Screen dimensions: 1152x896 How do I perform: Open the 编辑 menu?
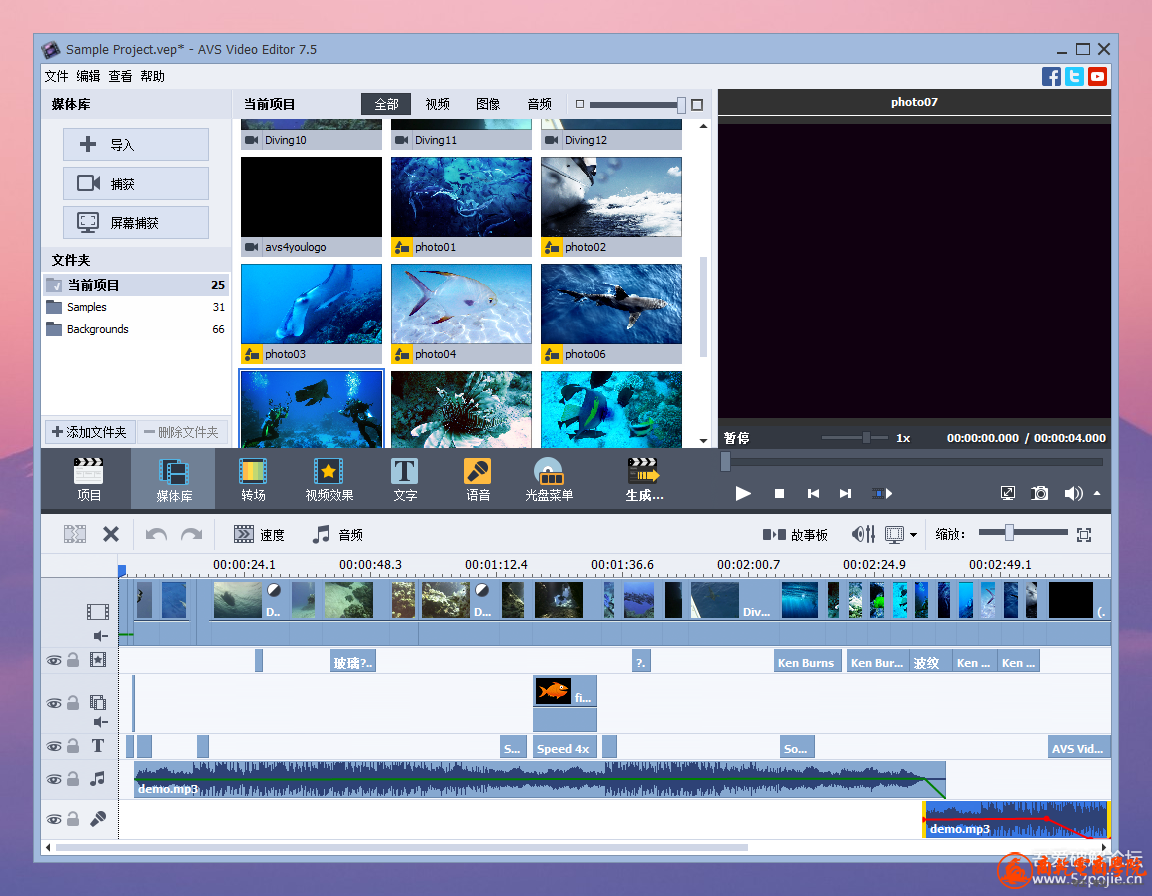(x=88, y=76)
